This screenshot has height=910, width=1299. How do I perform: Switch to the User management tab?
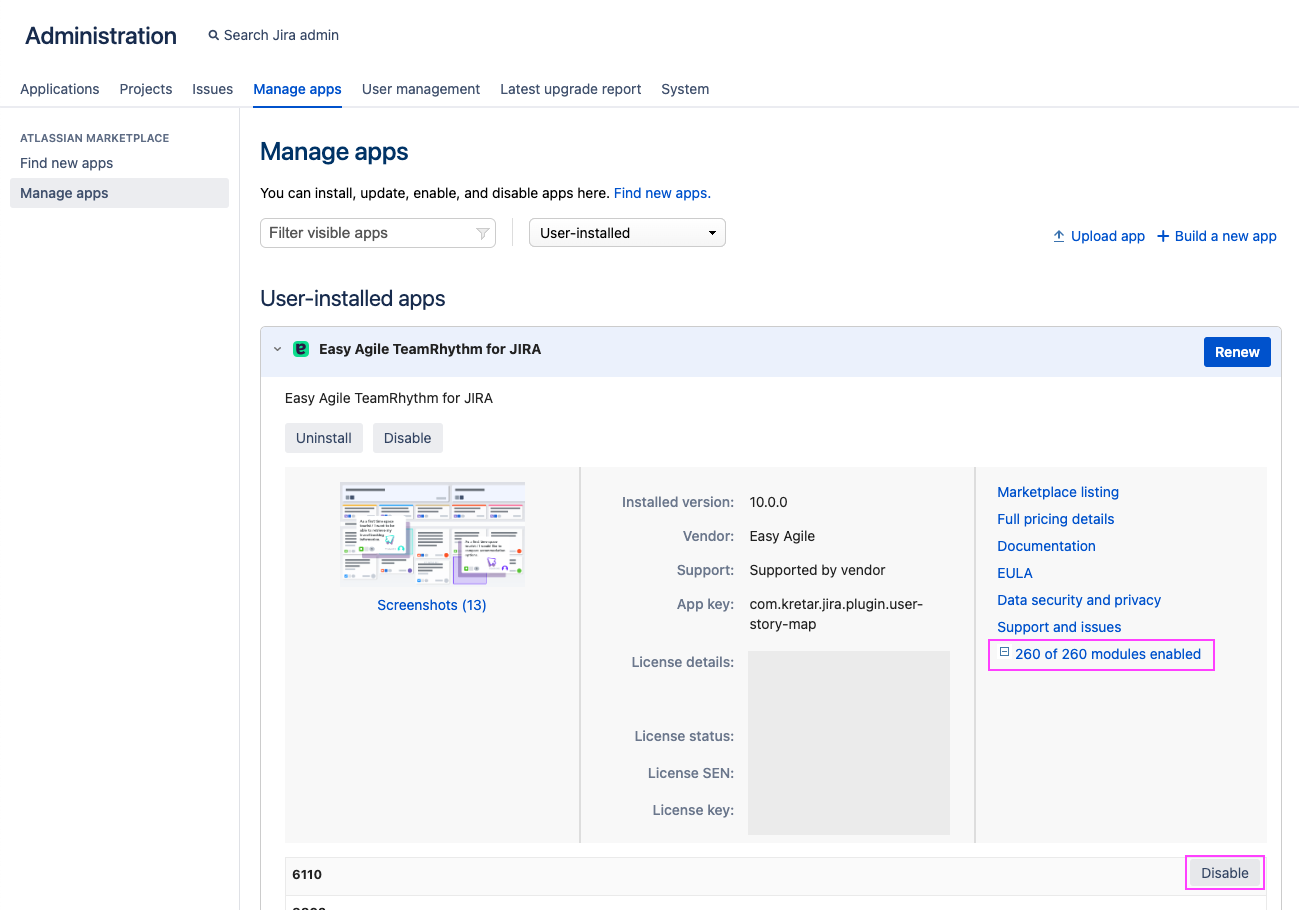pyautogui.click(x=420, y=89)
